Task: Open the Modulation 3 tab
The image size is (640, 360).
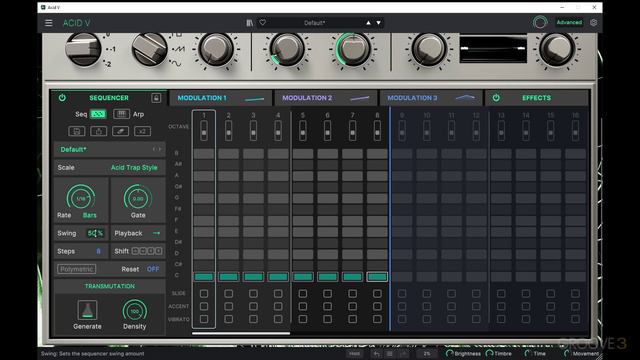Action: pos(431,98)
